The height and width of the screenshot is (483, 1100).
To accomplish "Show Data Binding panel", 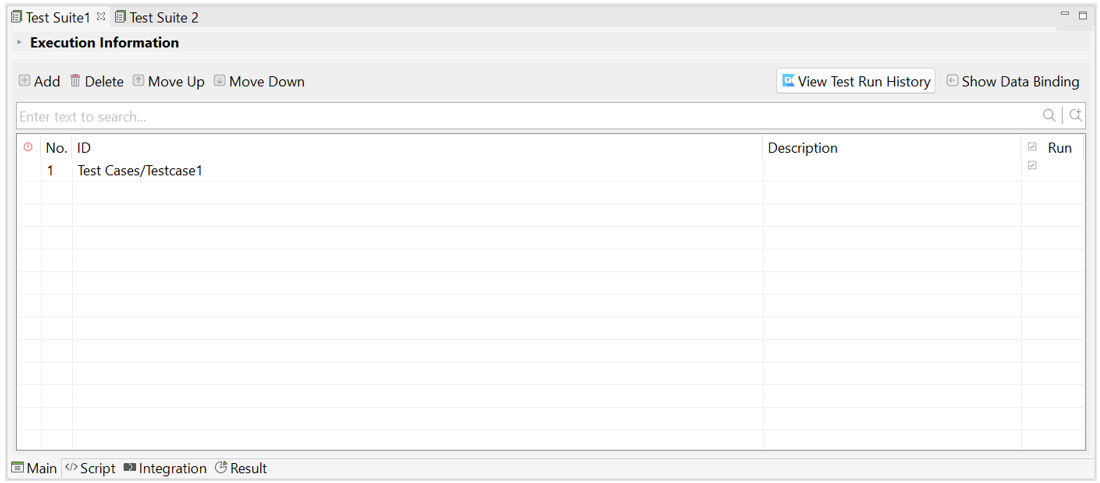I will (x=1012, y=82).
